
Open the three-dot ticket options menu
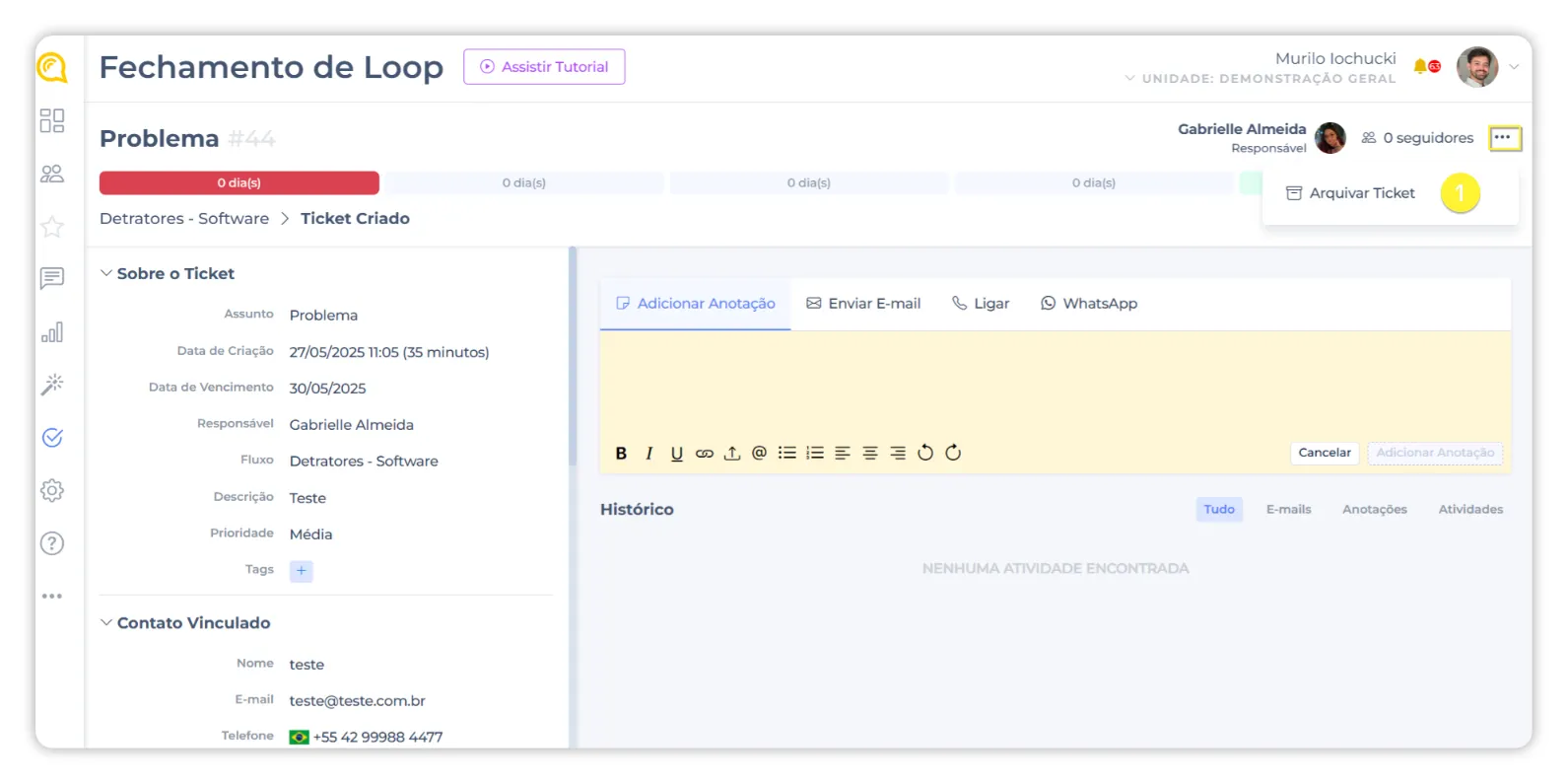(x=1504, y=138)
